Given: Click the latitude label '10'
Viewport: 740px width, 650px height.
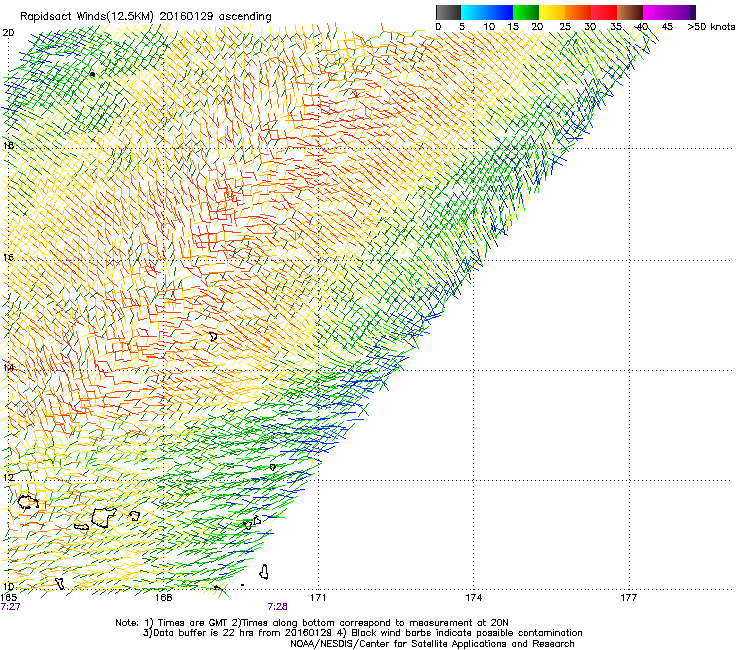Looking at the screenshot, I should coord(8,586).
